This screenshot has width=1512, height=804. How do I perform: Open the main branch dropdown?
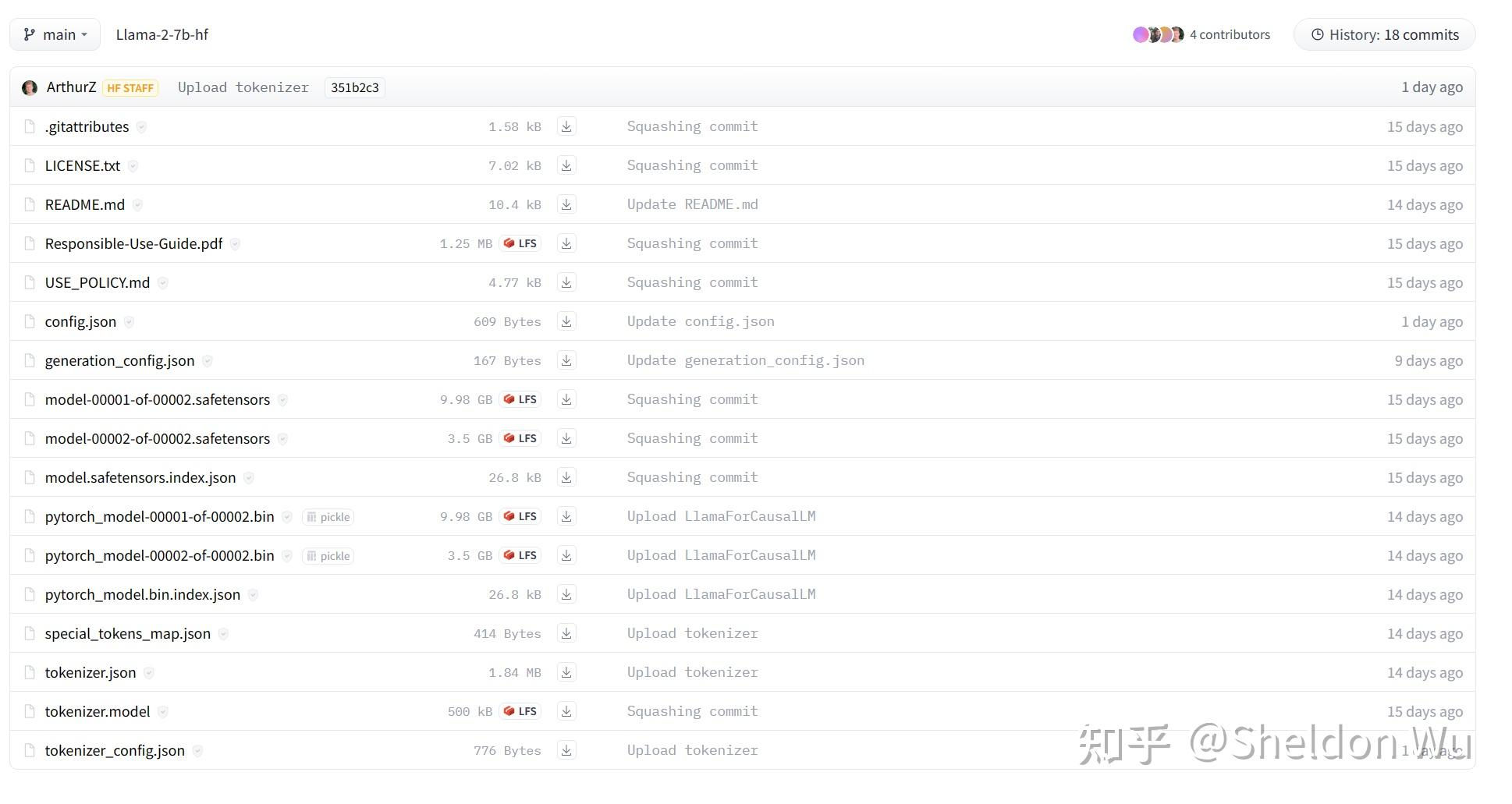click(54, 34)
